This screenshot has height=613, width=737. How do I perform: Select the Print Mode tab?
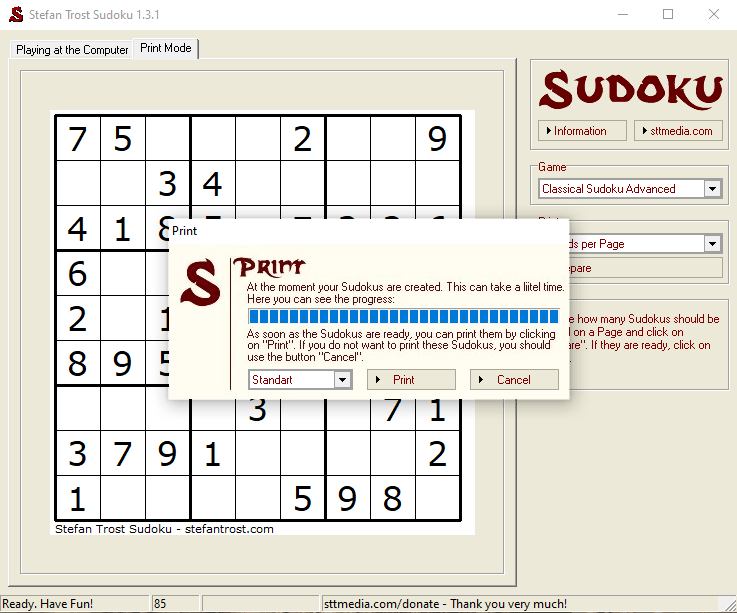166,48
